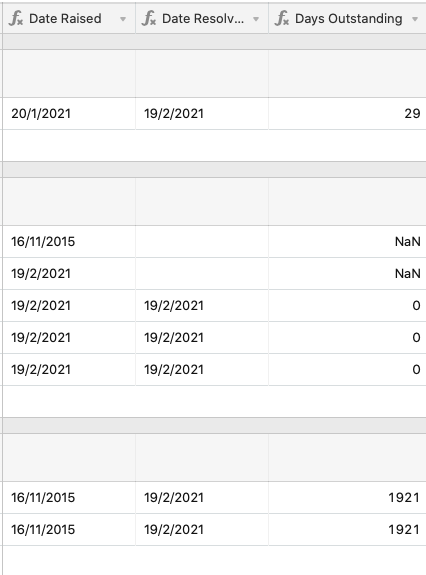Image resolution: width=426 pixels, height=575 pixels.
Task: Select the Date Resolved column header text
Action: [x=203, y=18]
